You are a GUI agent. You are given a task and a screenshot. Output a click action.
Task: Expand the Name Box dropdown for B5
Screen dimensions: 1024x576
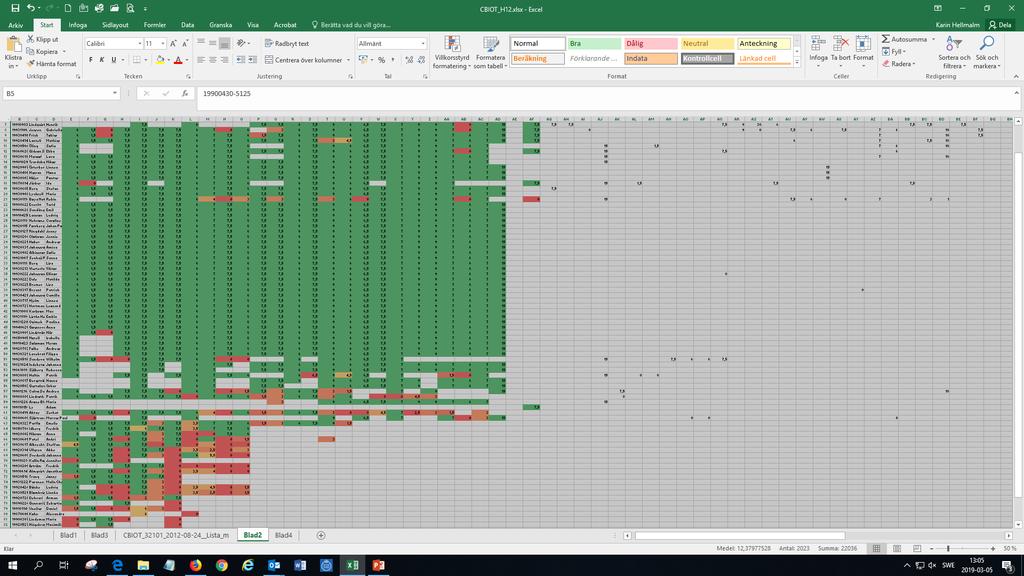pos(115,93)
